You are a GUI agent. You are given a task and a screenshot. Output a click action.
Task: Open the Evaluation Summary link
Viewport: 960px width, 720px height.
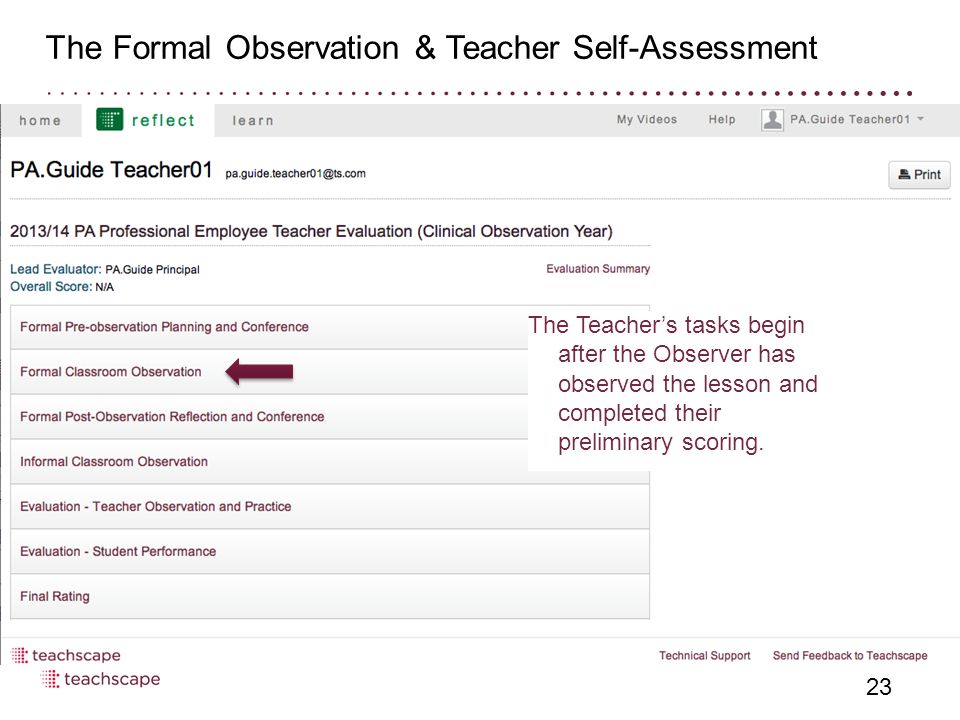(x=598, y=269)
